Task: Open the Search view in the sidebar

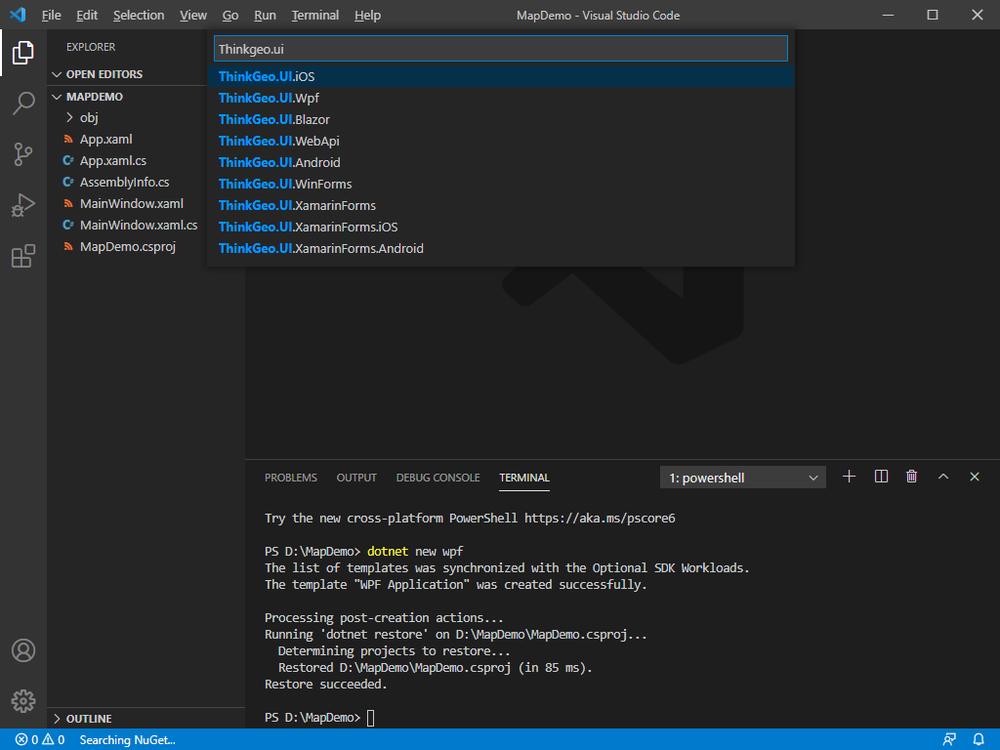Action: pyautogui.click(x=22, y=103)
